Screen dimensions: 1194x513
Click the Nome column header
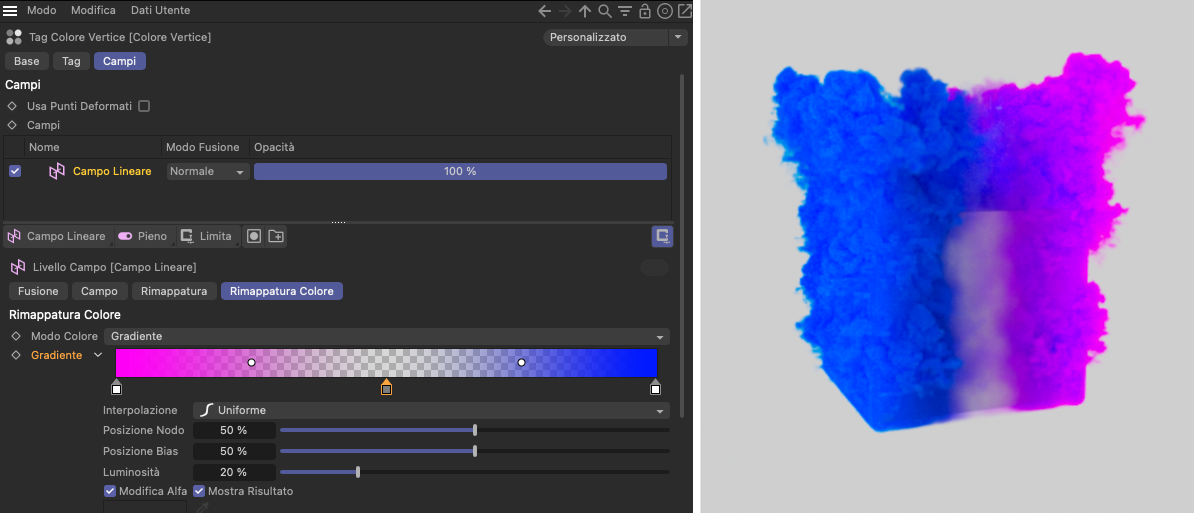point(44,147)
